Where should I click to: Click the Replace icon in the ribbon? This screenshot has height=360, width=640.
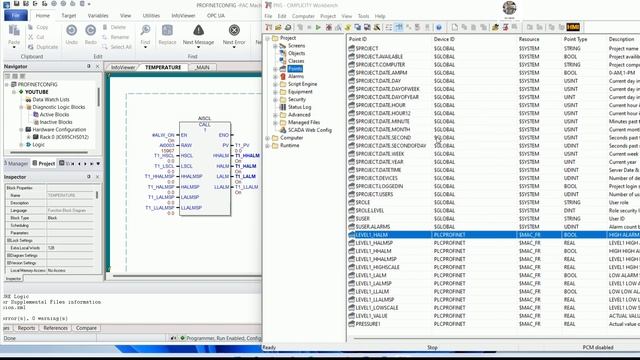pos(167,30)
